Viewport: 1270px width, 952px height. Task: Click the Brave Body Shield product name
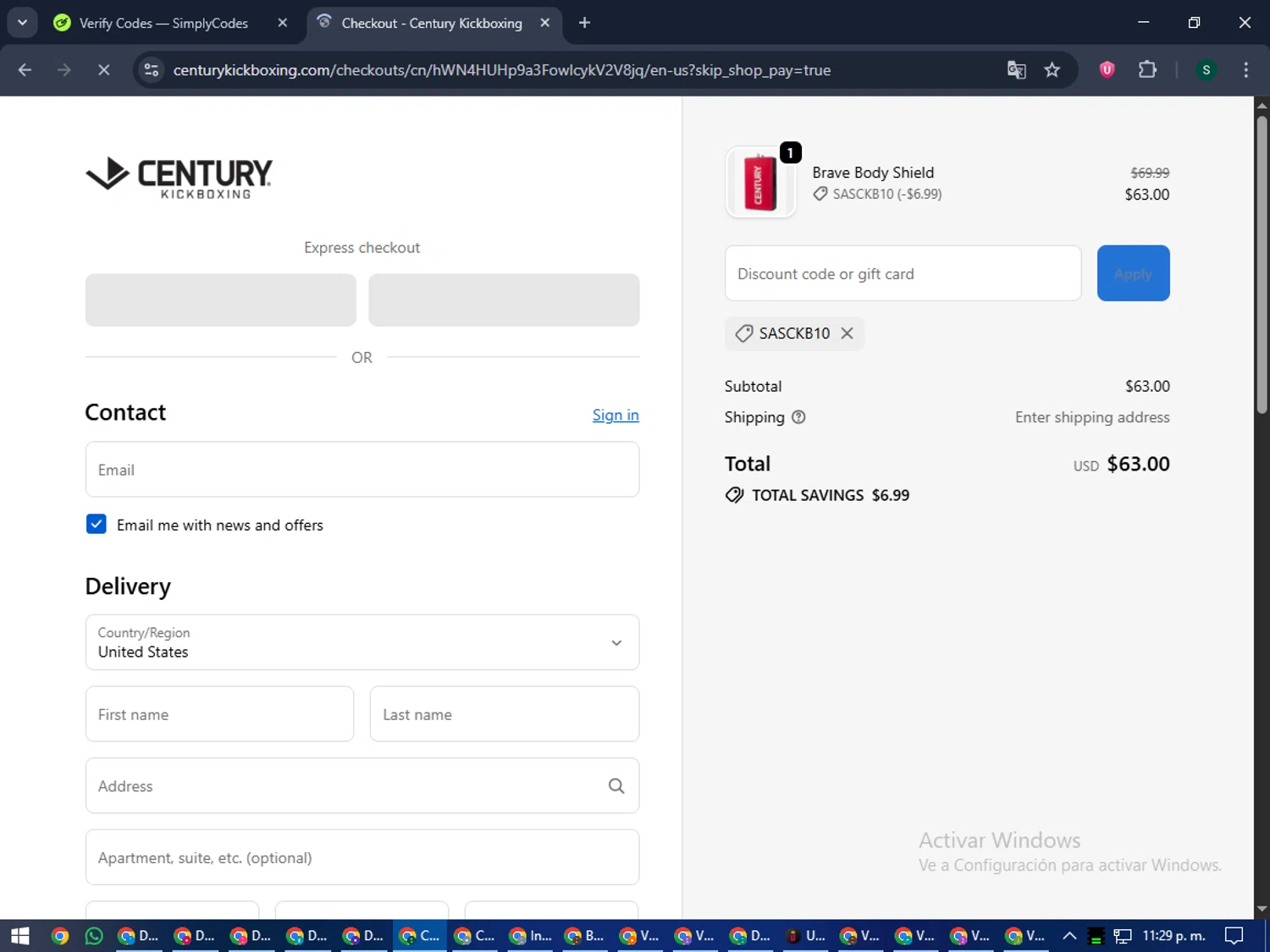873,173
